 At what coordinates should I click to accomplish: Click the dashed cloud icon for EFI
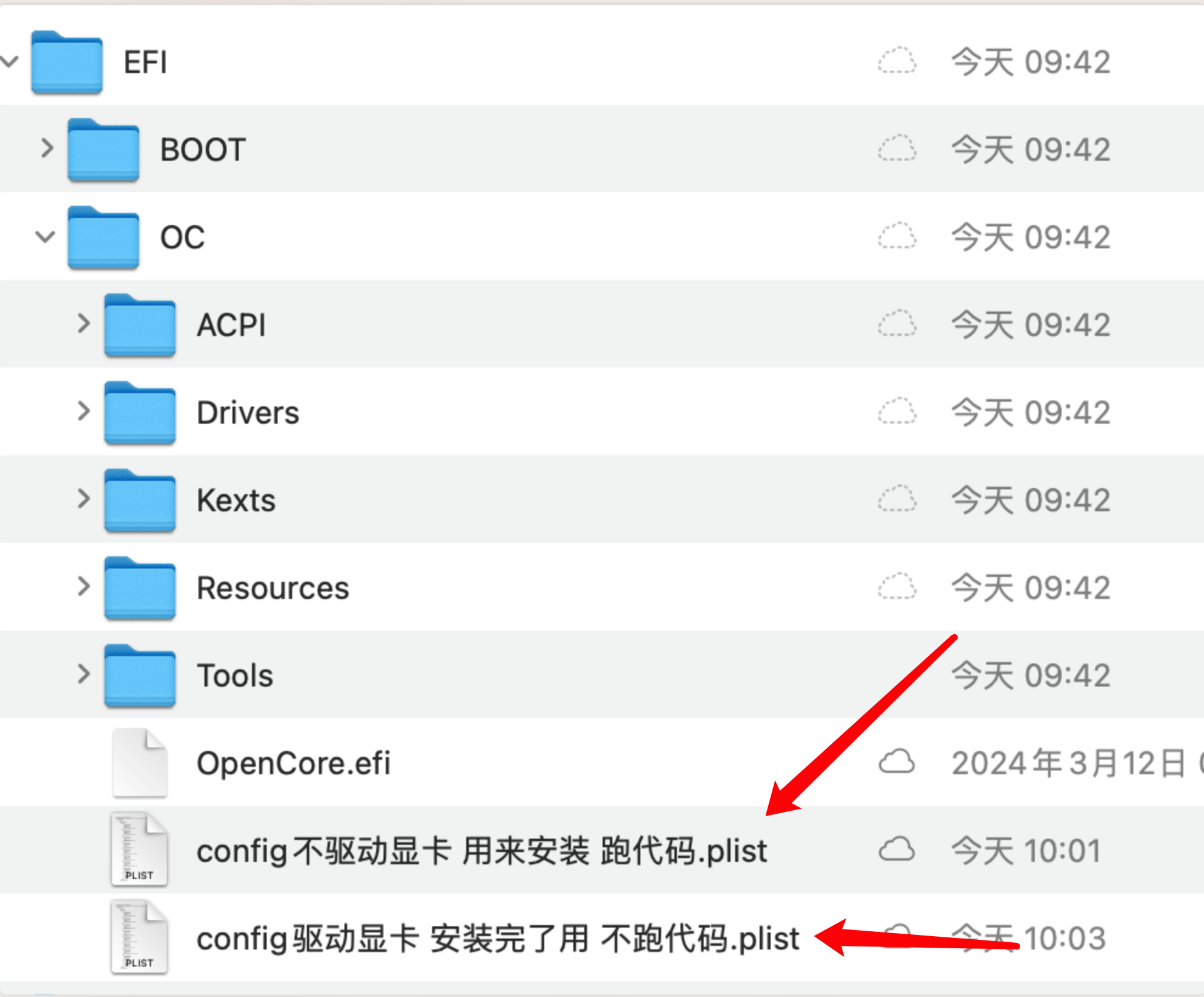click(x=897, y=61)
